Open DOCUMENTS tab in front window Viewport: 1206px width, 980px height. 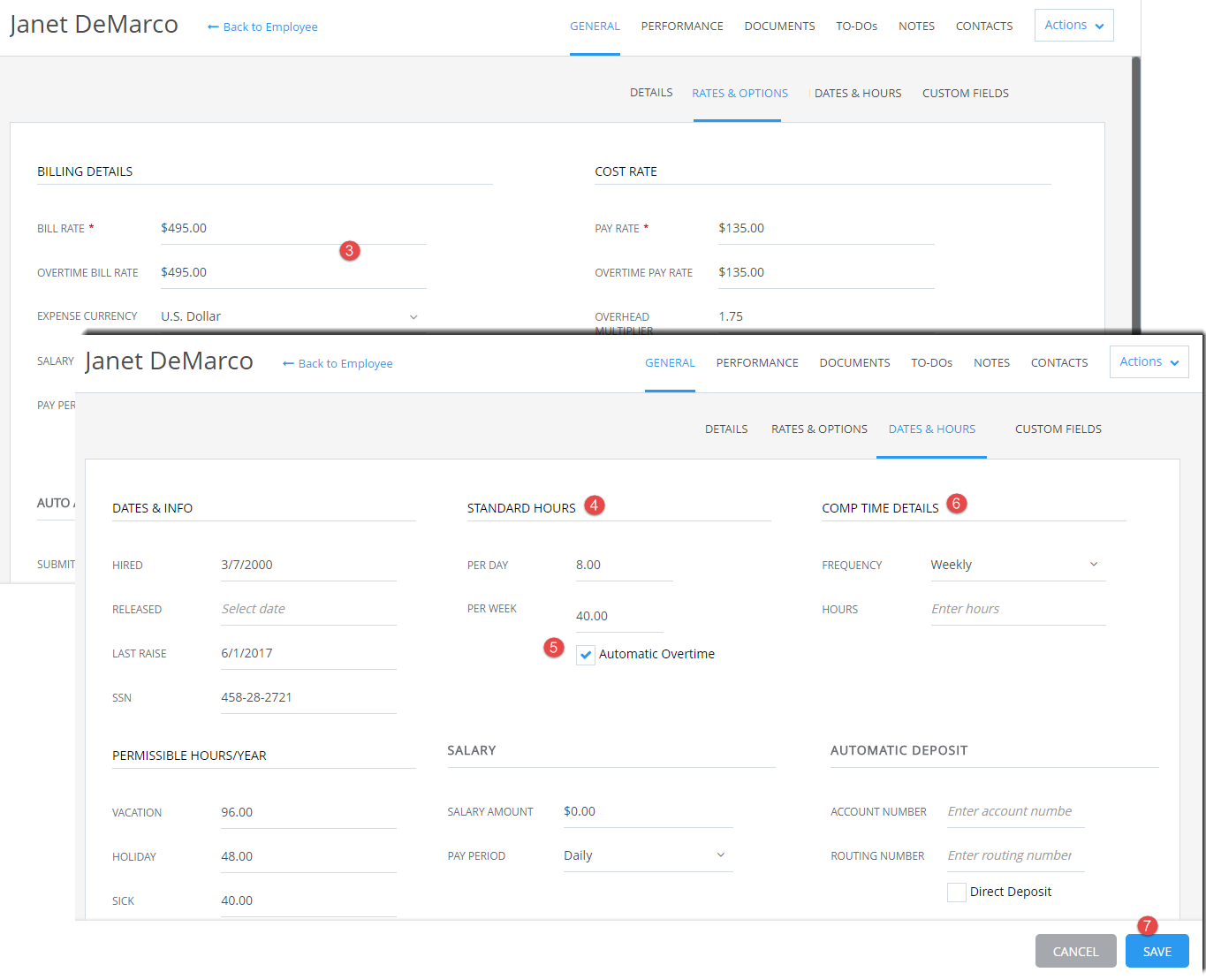point(854,362)
